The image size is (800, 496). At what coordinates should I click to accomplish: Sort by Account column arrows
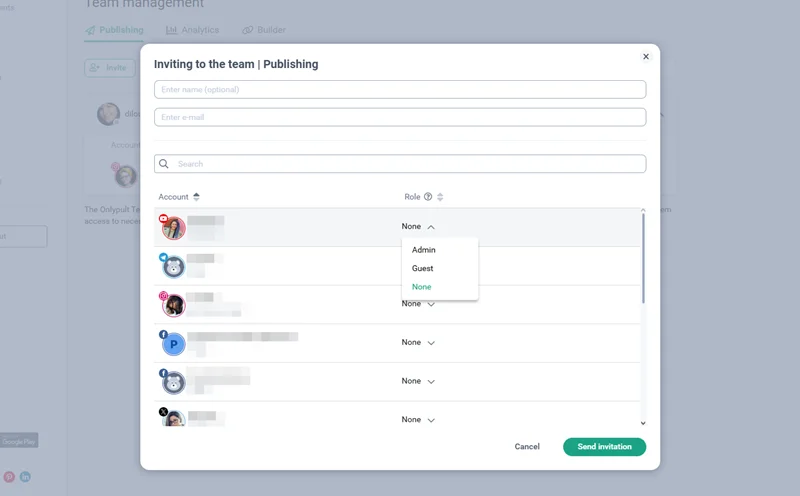[196, 197]
